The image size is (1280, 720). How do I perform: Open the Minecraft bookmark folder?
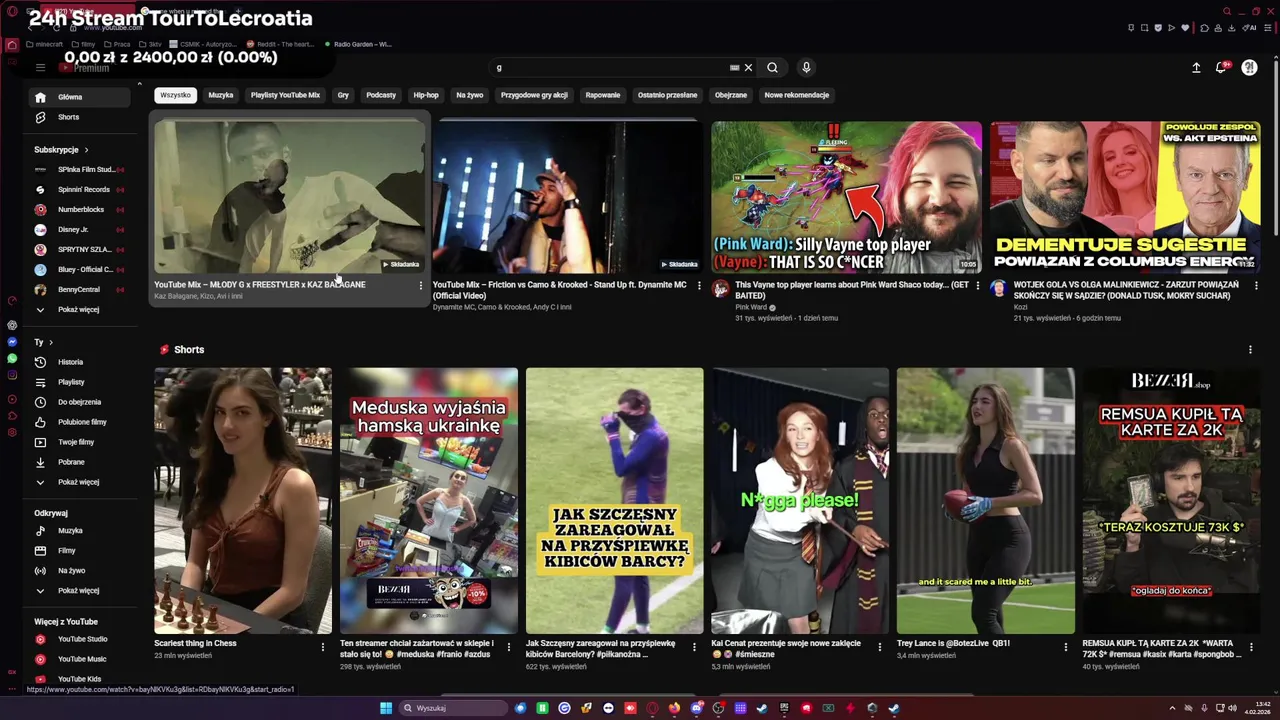pos(43,44)
